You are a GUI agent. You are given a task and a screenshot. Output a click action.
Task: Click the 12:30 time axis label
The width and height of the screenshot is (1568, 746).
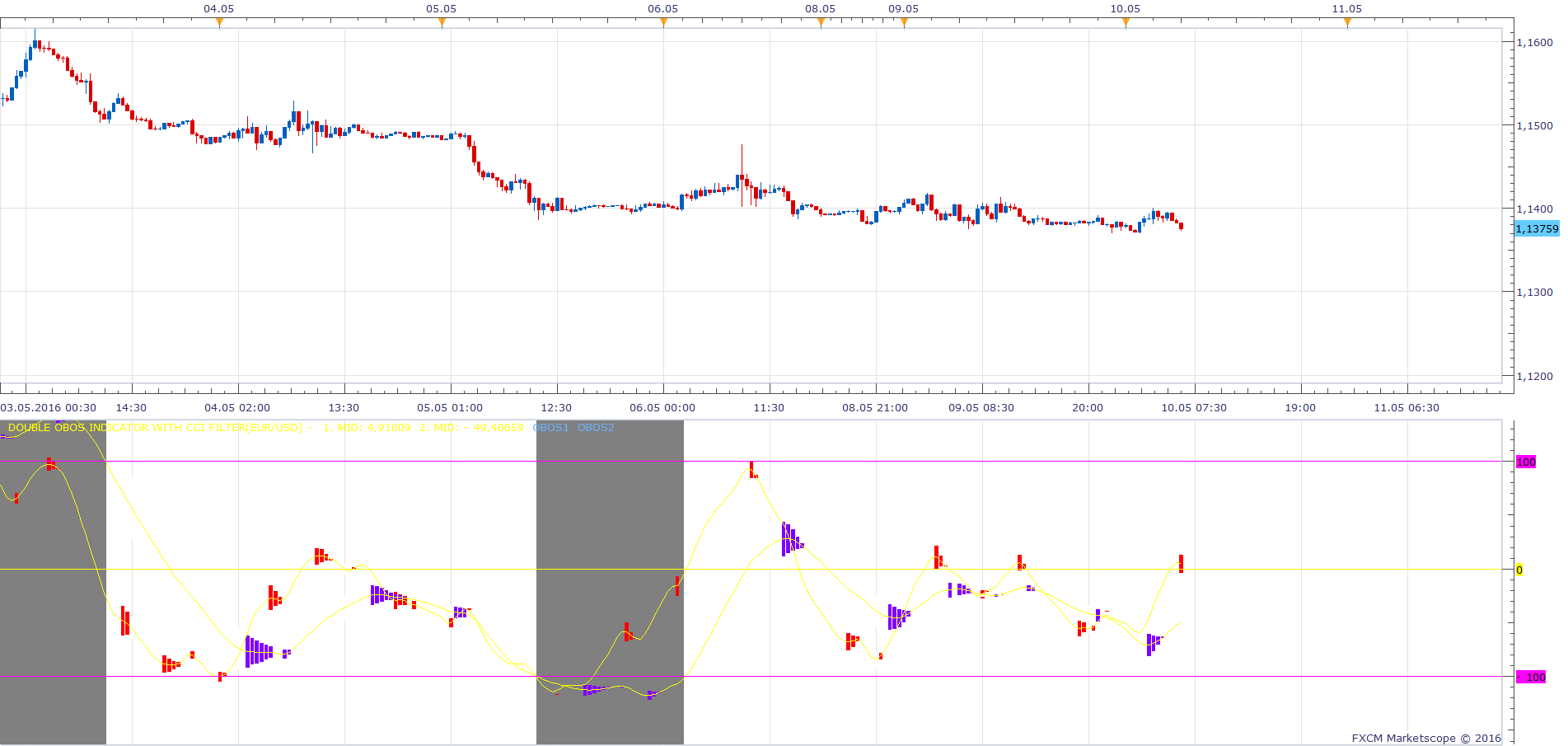click(x=556, y=407)
